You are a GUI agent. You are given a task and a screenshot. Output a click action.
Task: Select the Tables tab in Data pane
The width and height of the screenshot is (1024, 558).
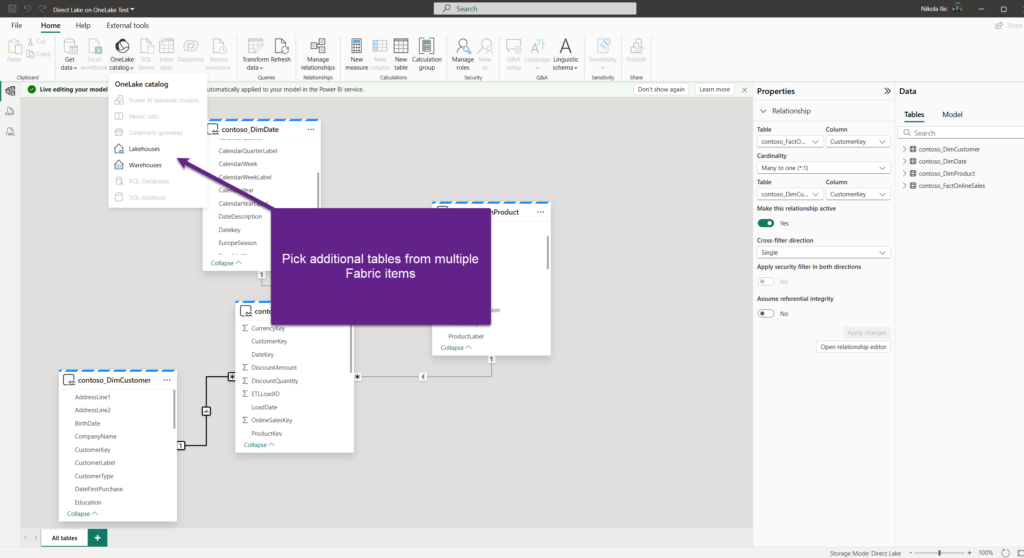tap(914, 114)
